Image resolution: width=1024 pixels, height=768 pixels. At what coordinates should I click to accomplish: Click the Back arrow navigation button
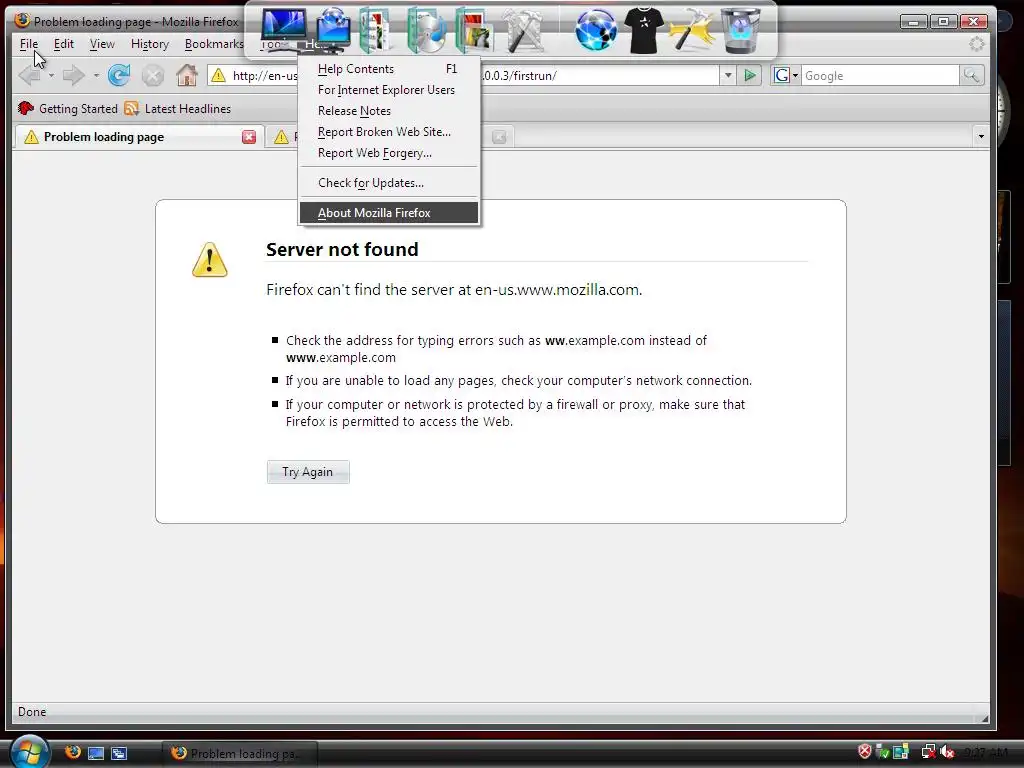tap(29, 76)
